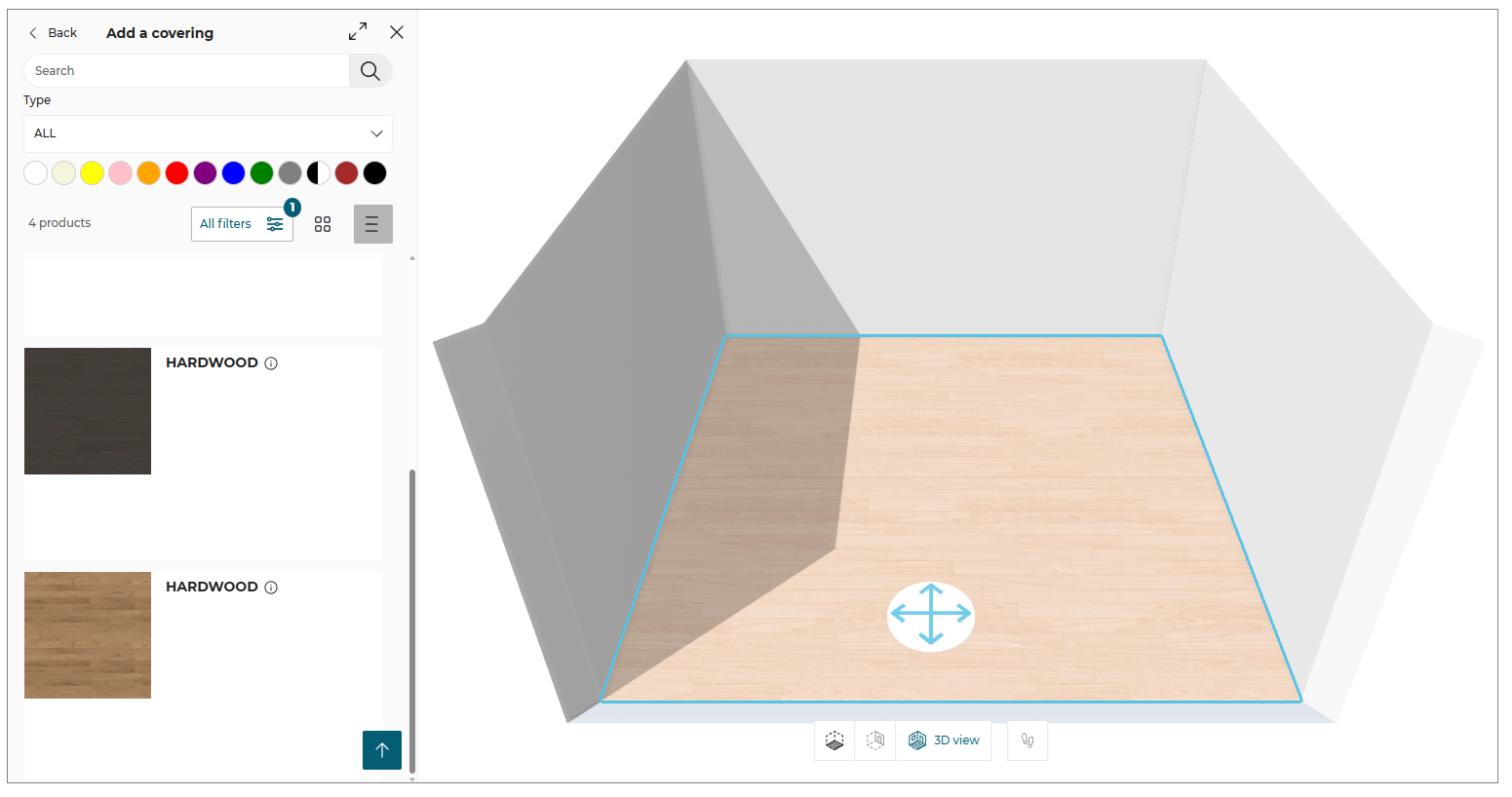Filter by beige color swatch
The width and height of the screenshot is (1512, 797).
(63, 173)
